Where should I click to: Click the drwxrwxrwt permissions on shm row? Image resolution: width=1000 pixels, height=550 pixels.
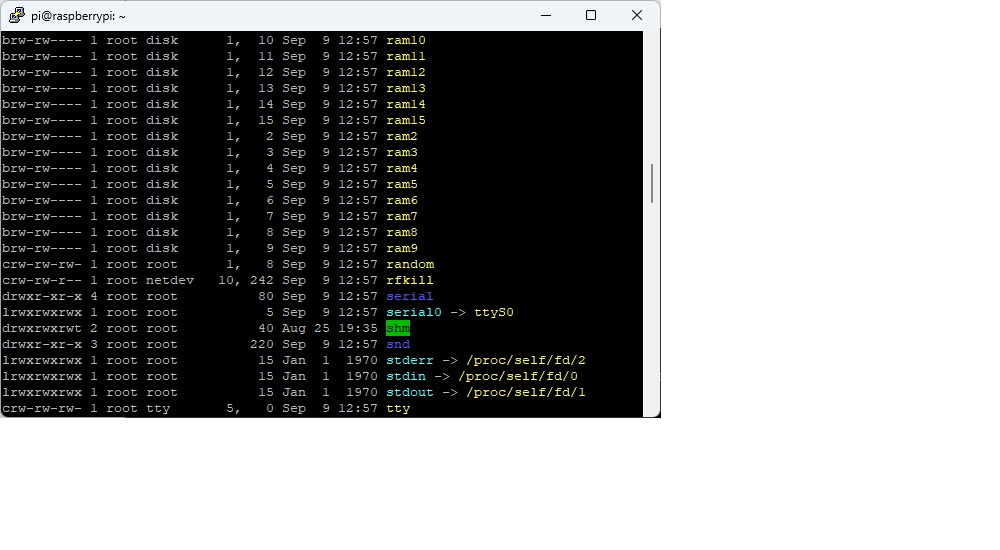click(x=41, y=328)
